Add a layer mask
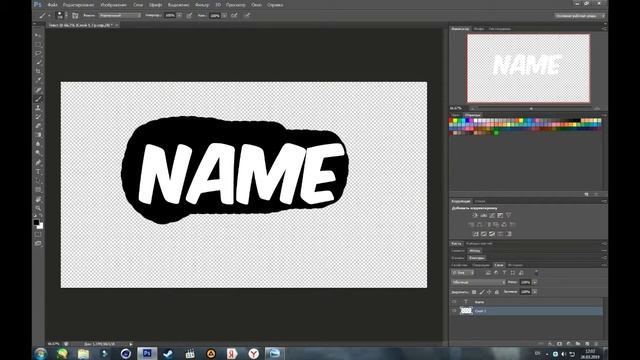 click(x=559, y=344)
